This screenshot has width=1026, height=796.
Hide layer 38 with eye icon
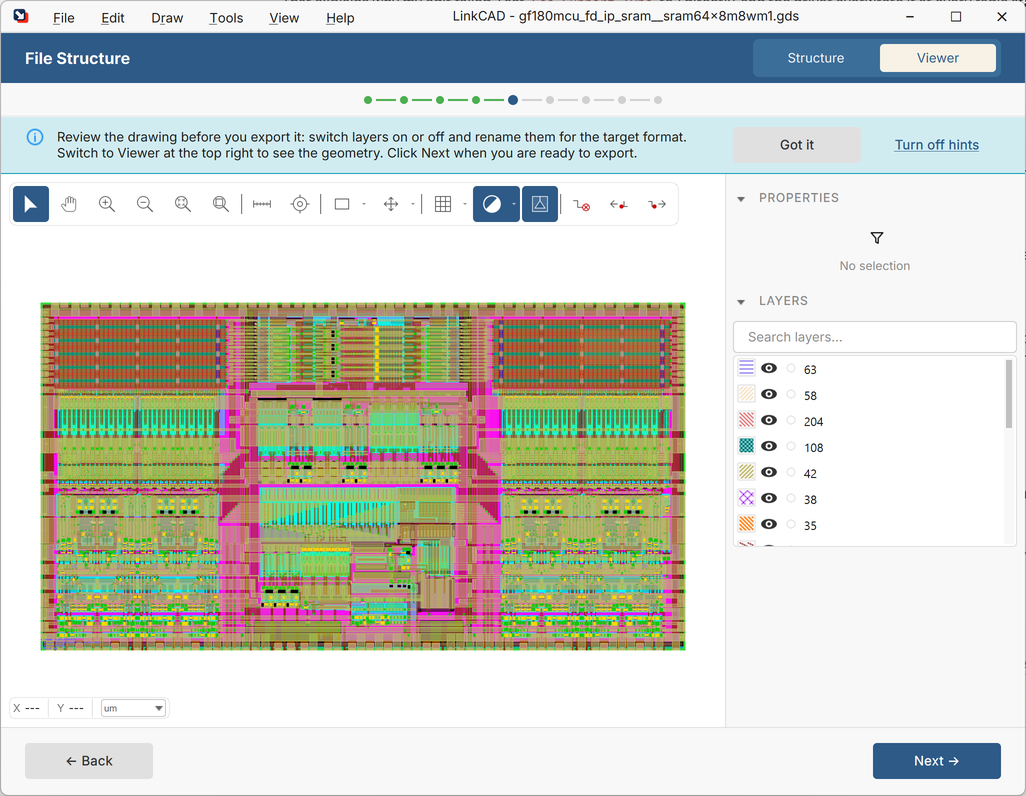tap(769, 498)
